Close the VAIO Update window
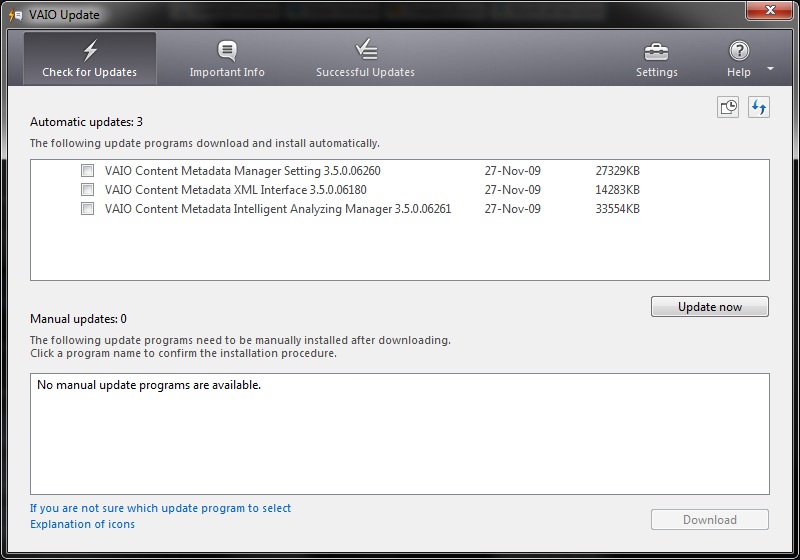 (770, 10)
